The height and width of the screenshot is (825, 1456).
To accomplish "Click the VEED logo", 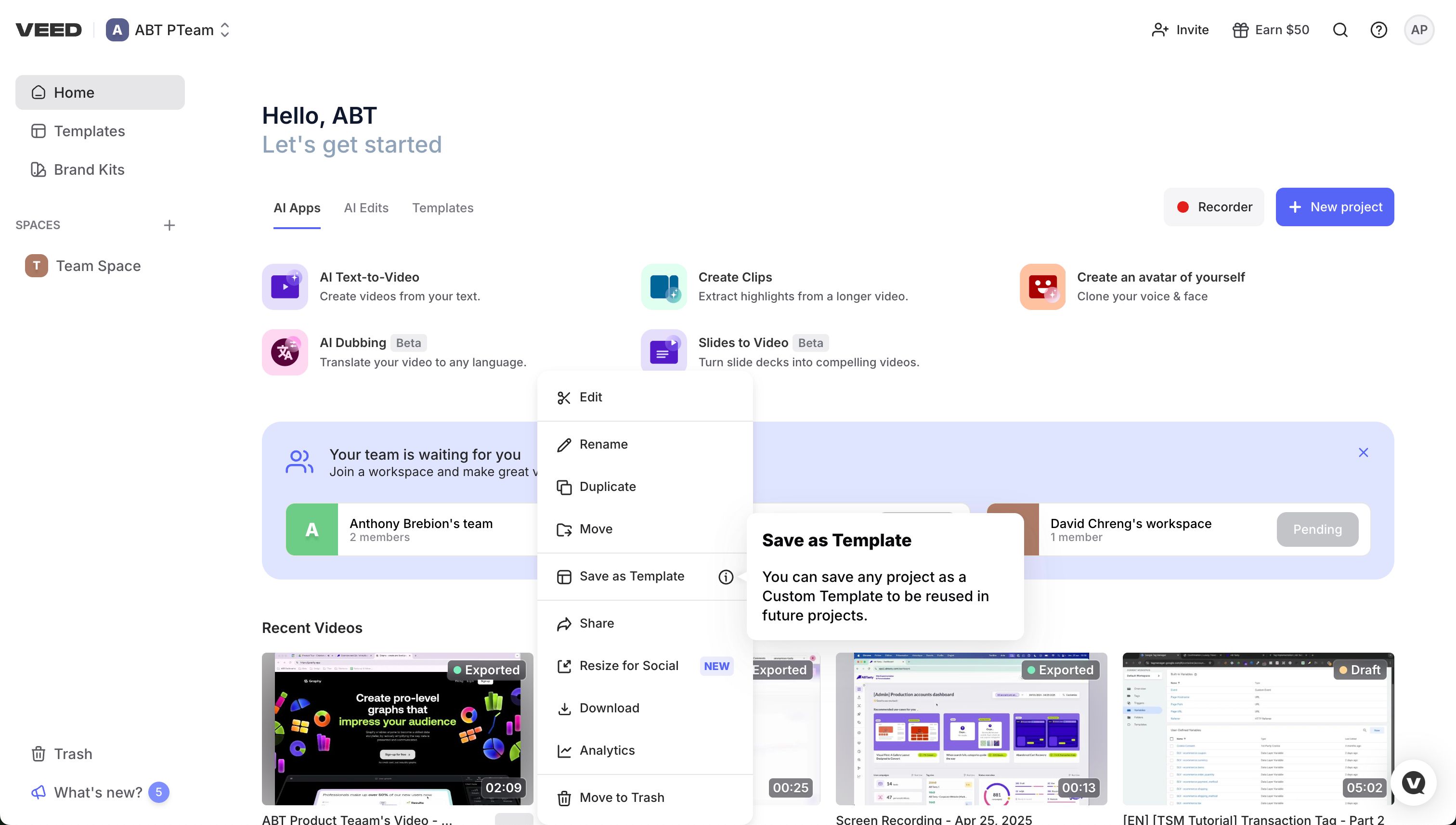I will coord(49,30).
